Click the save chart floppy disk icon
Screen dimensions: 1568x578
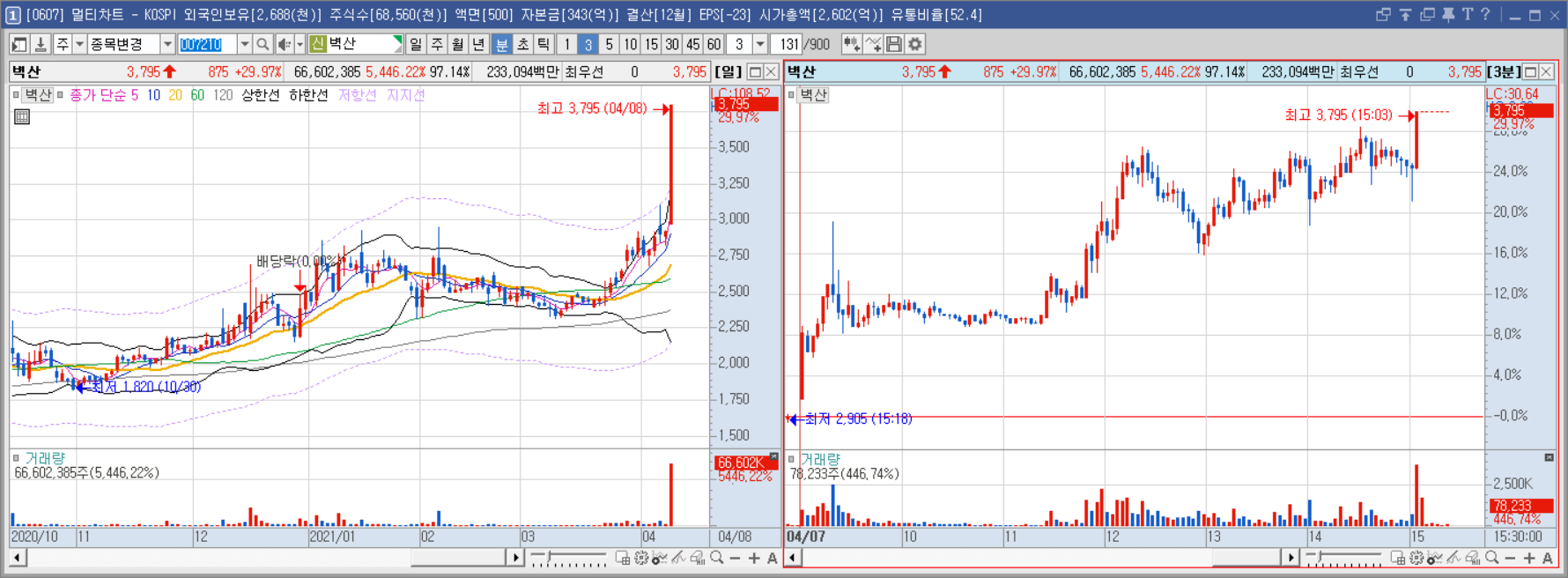(x=894, y=44)
